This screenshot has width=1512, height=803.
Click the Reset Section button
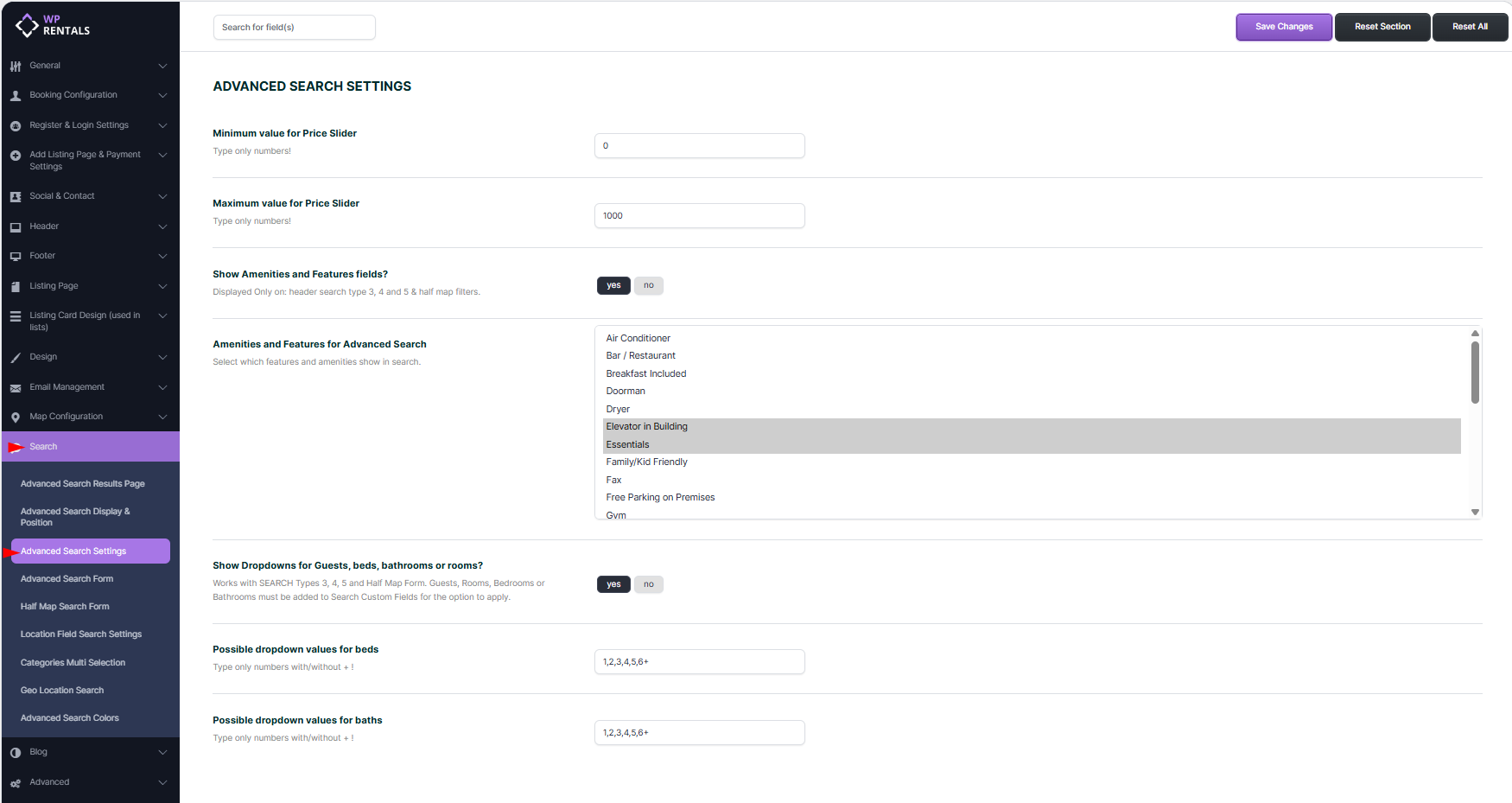(x=1382, y=27)
